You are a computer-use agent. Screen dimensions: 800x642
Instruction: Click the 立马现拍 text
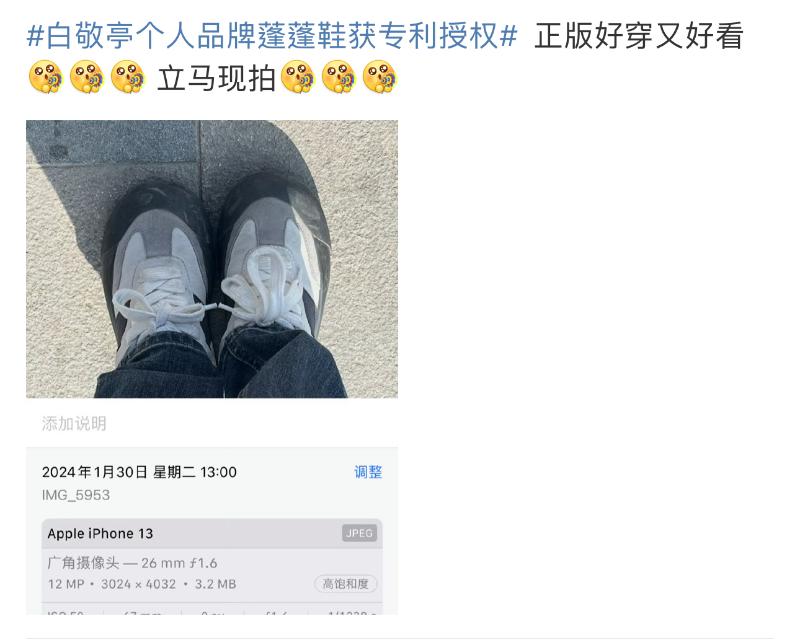(216, 79)
